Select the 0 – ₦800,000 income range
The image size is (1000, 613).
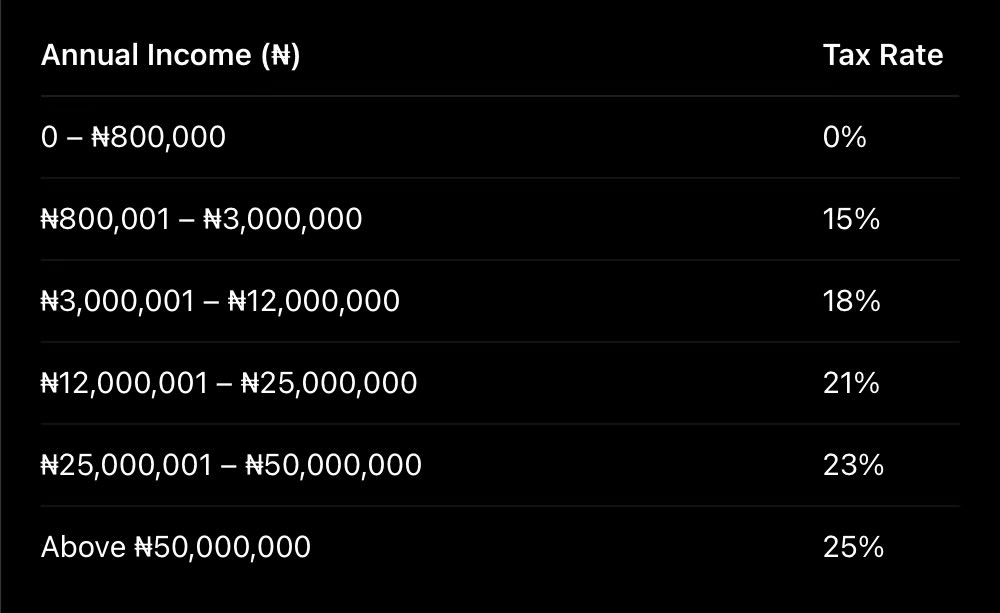(133, 137)
